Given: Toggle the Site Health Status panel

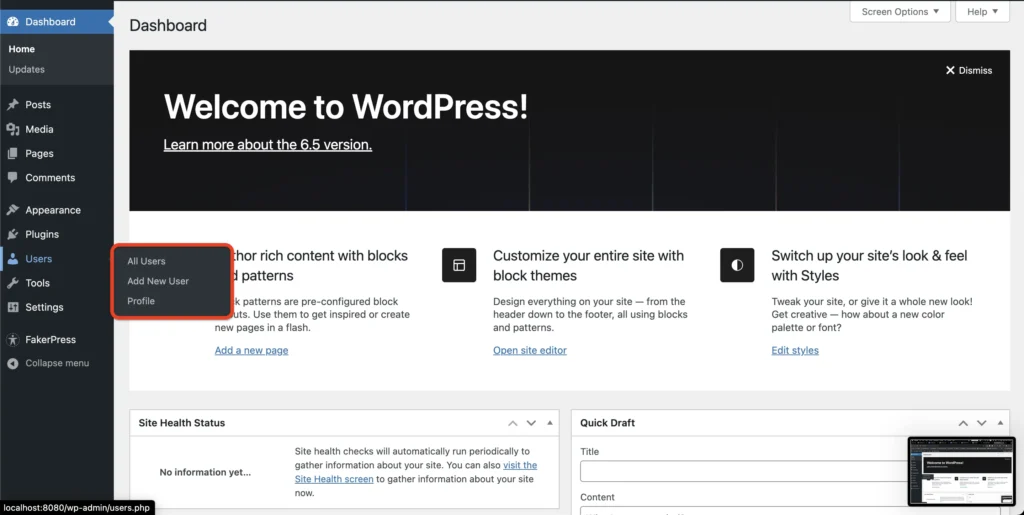Looking at the screenshot, I should (x=550, y=423).
